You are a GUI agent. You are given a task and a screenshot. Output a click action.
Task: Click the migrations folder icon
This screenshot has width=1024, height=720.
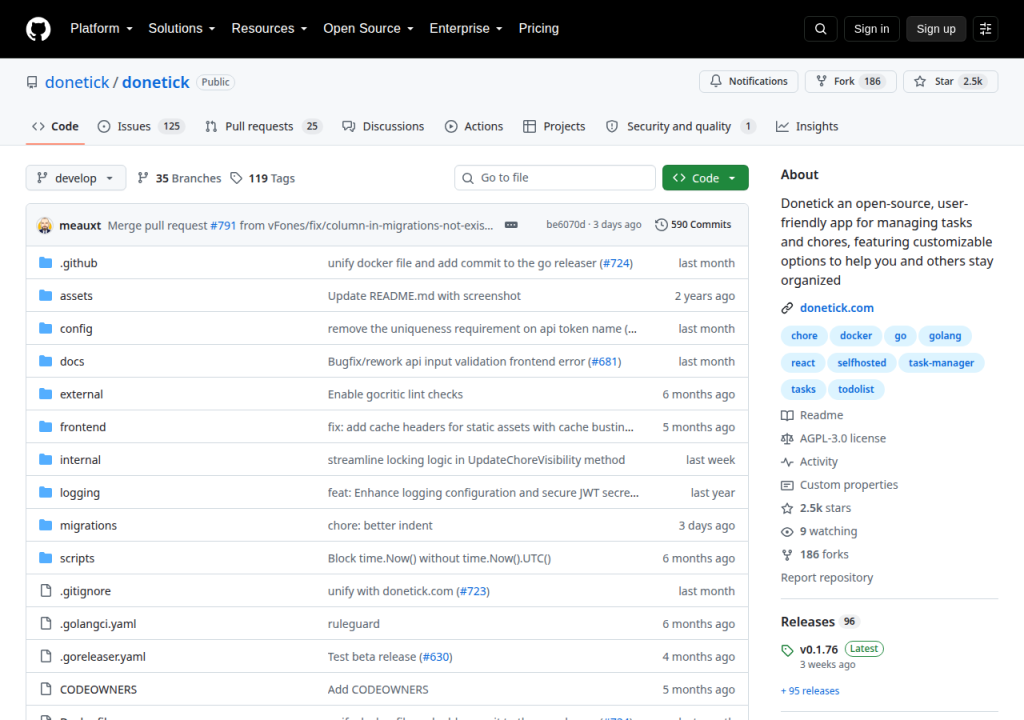tap(45, 525)
